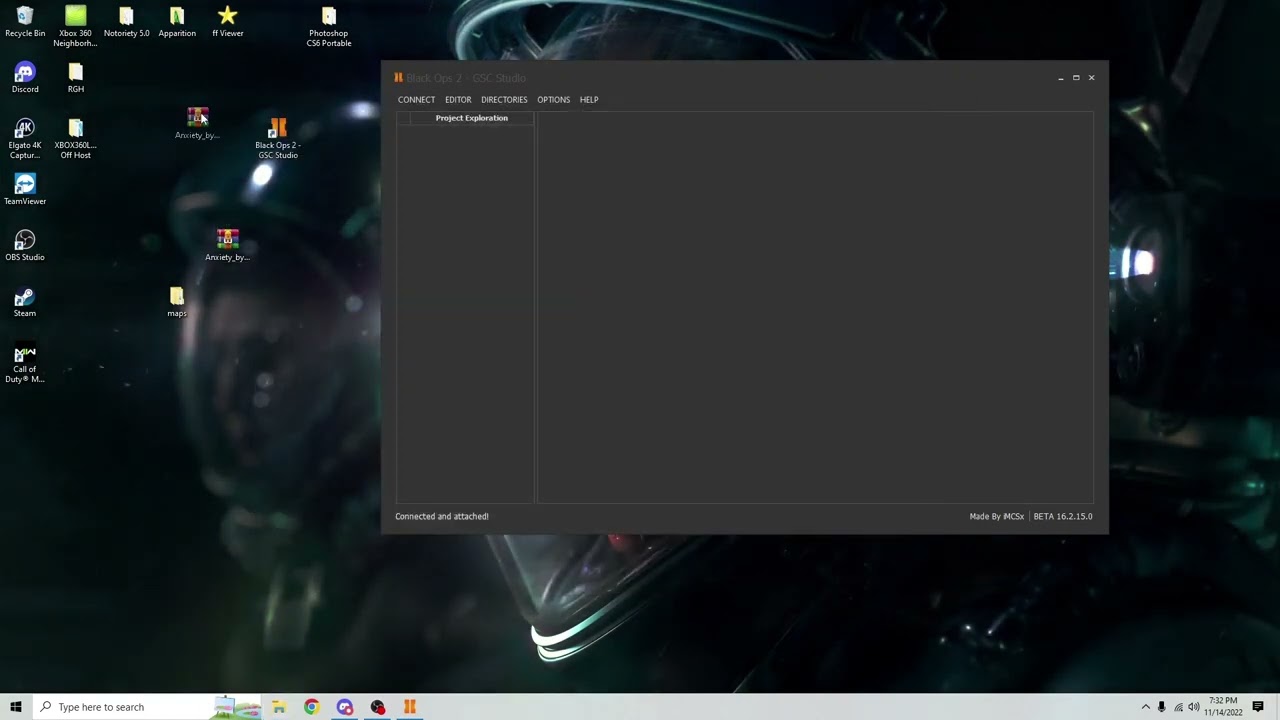
Task: Open the OPTIONS menu
Action: pyautogui.click(x=553, y=100)
